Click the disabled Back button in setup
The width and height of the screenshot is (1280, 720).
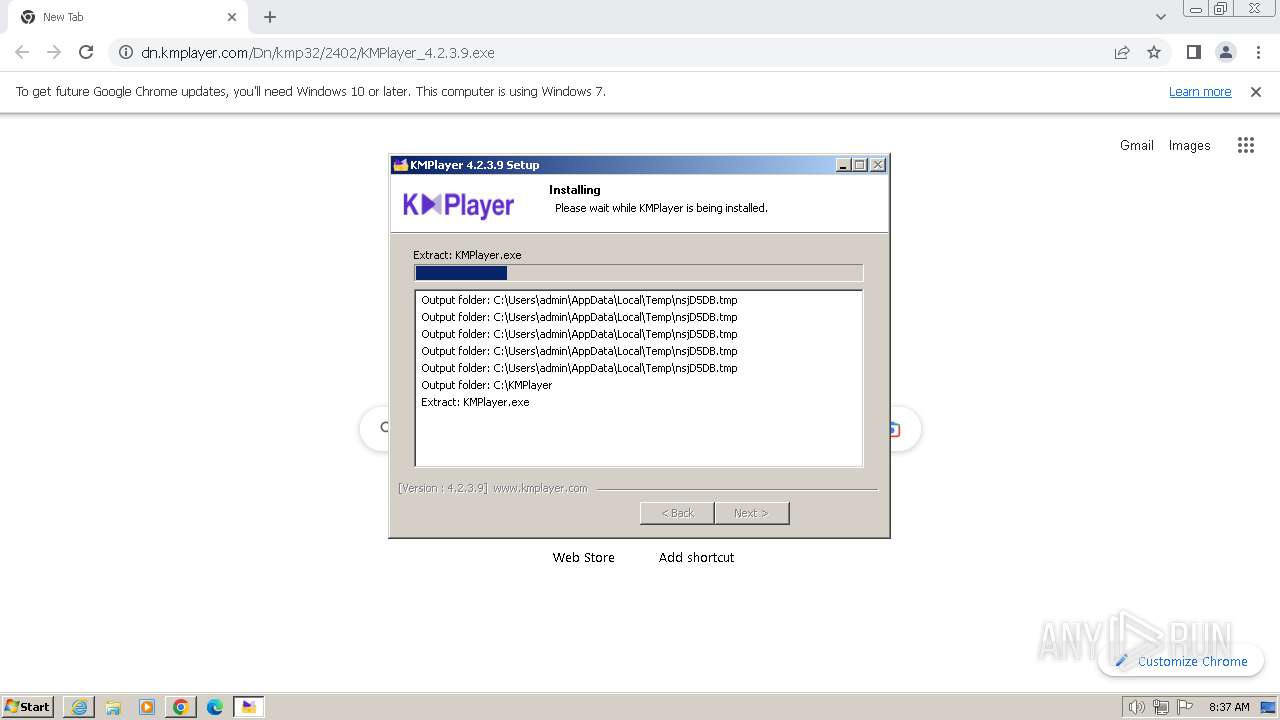(677, 513)
